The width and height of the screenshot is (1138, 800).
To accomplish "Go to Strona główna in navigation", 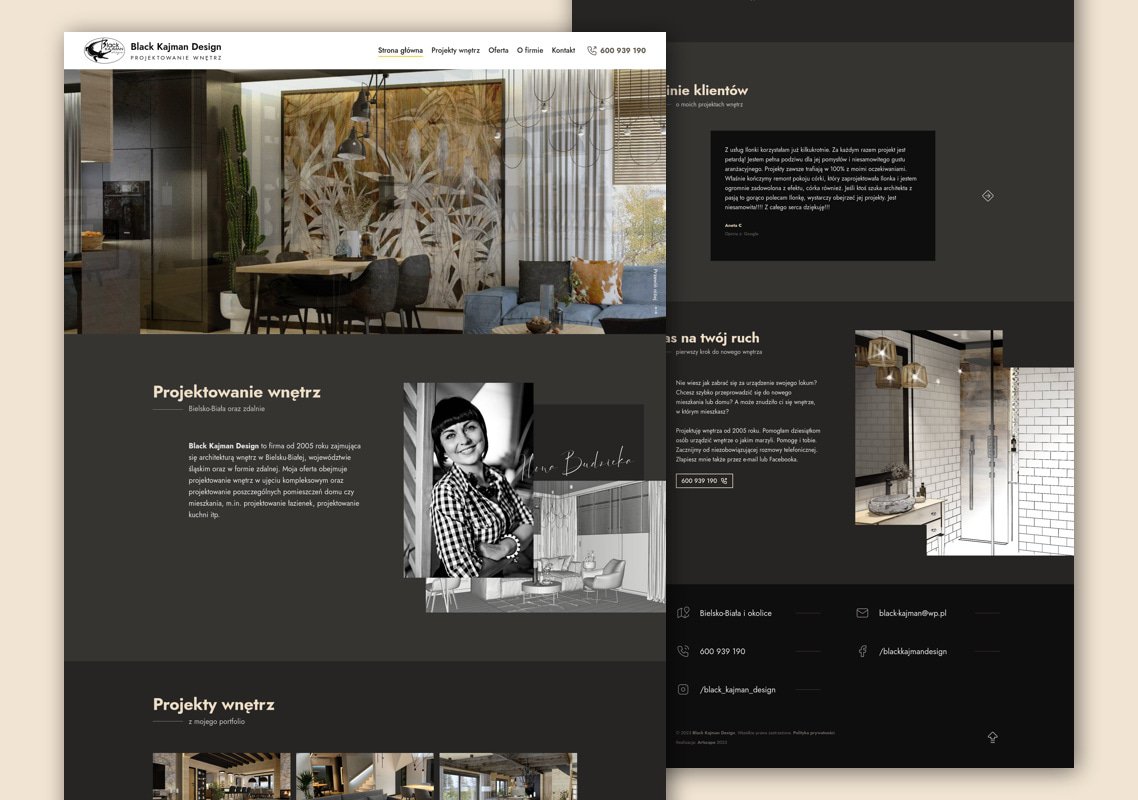I will 400,50.
